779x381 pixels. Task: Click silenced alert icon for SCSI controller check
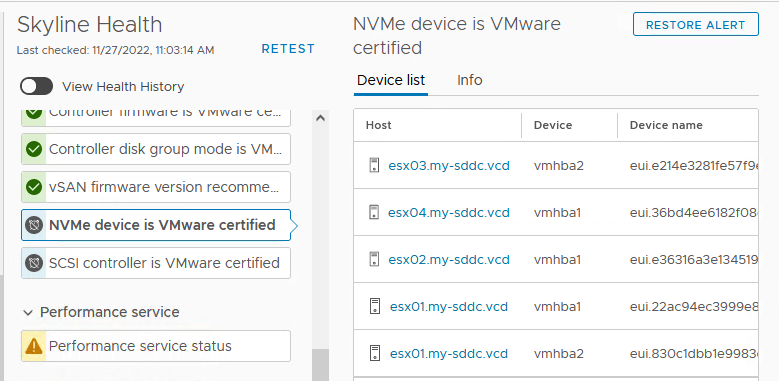[34, 263]
